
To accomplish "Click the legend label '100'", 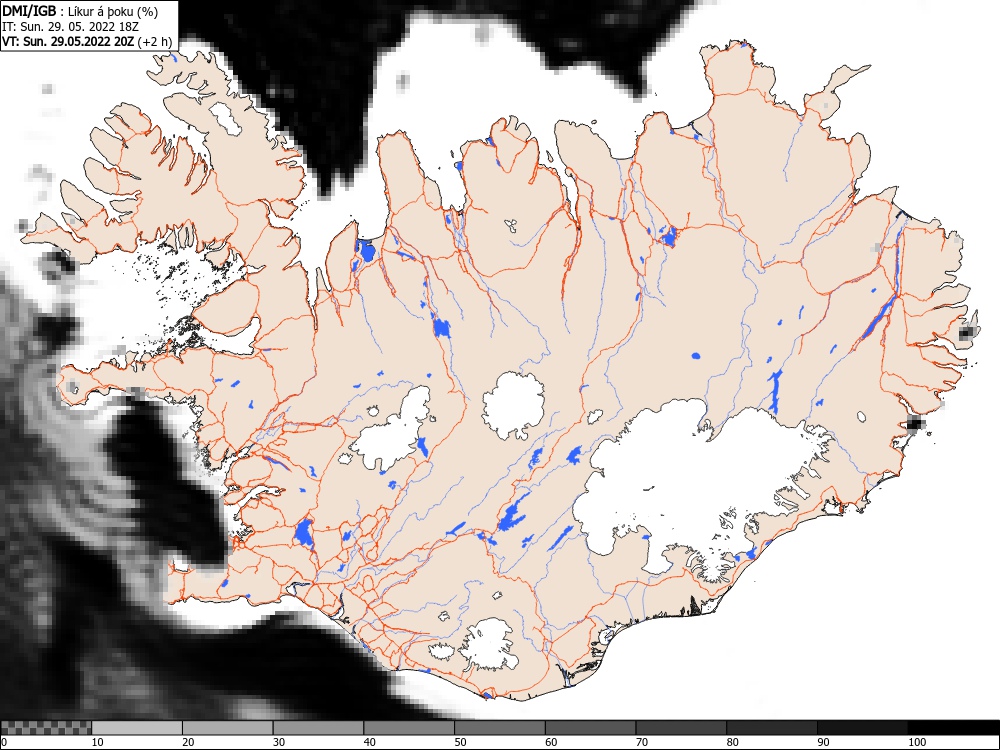I will [x=917, y=742].
